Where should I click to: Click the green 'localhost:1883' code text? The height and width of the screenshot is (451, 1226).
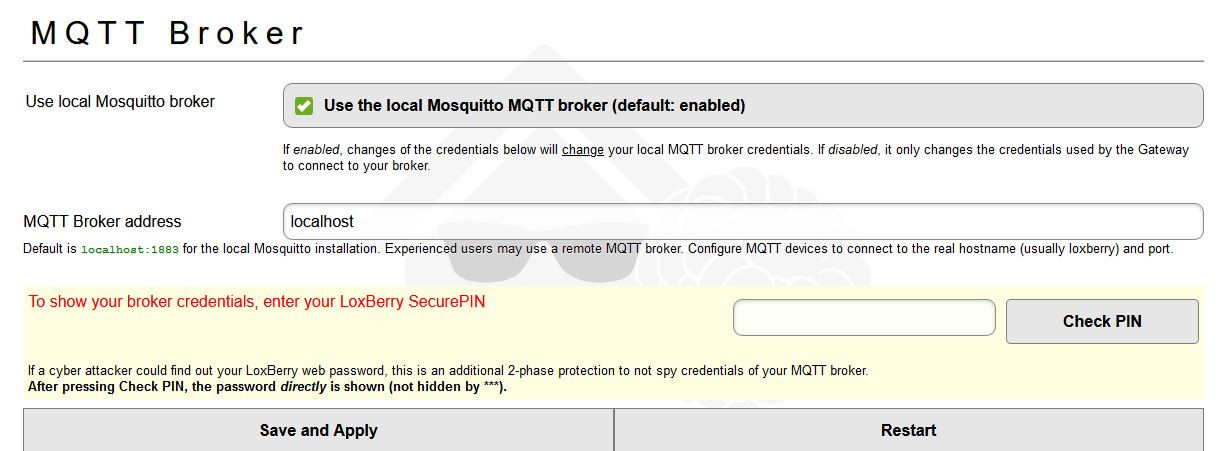pyautogui.click(x=130, y=249)
